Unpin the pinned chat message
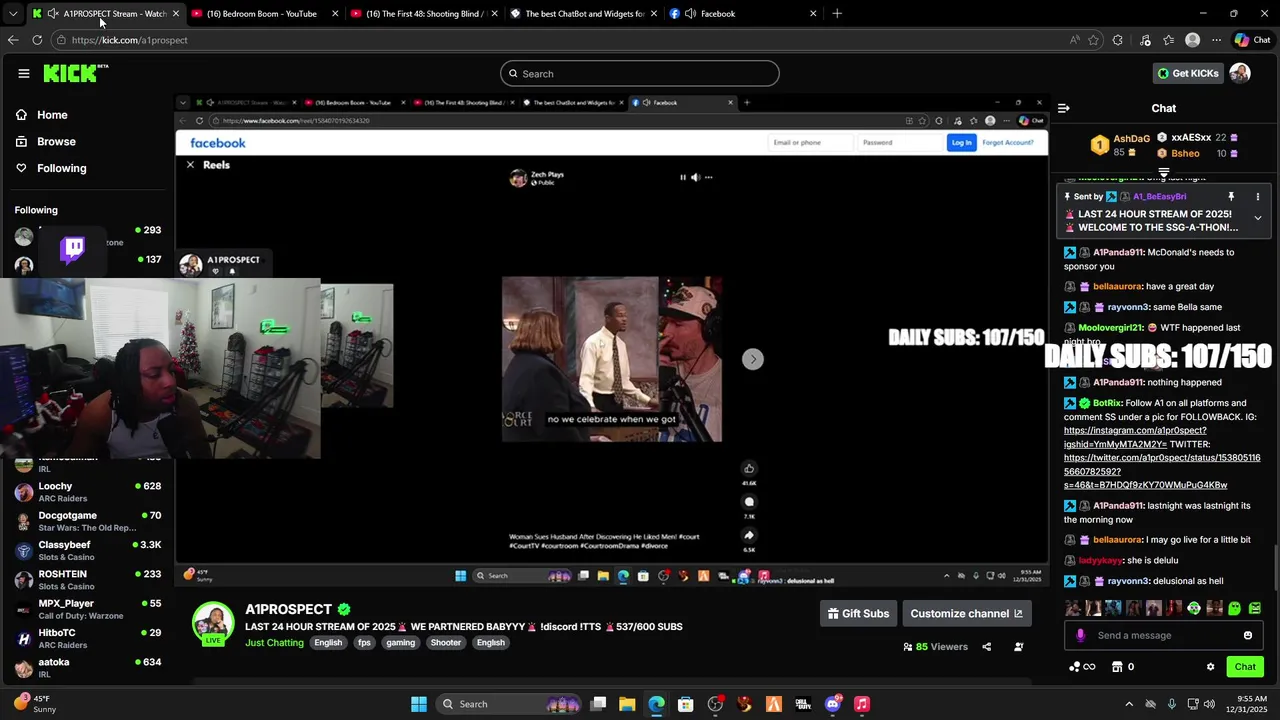 (x=1231, y=197)
